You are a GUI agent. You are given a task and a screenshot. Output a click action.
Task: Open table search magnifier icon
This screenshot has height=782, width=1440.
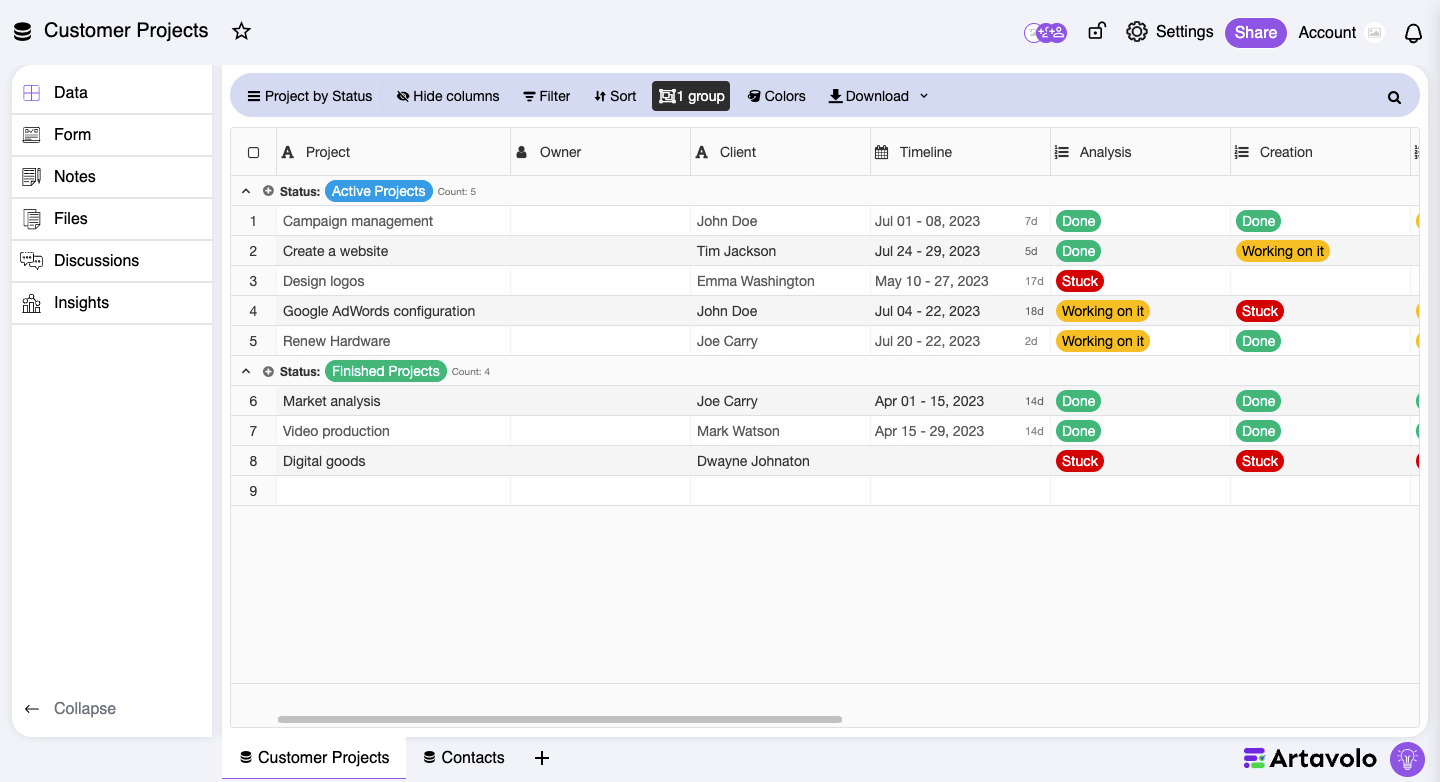click(x=1394, y=97)
